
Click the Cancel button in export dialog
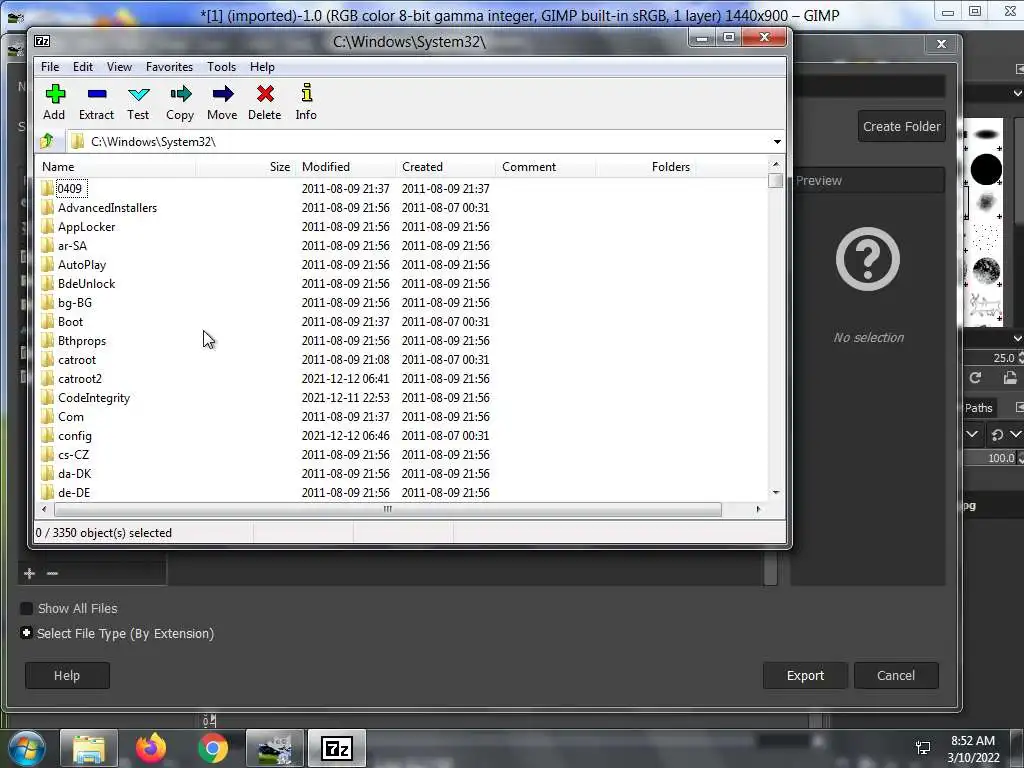pyautogui.click(x=896, y=675)
